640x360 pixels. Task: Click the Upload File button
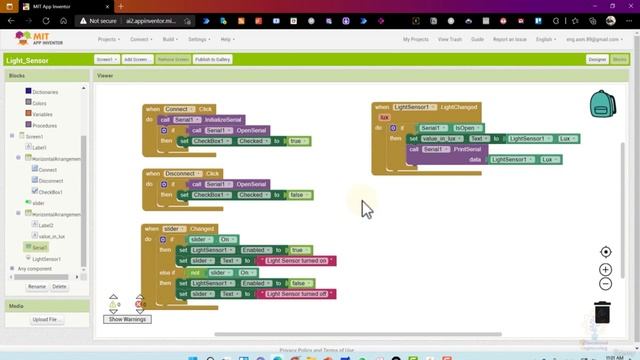[x=46, y=320]
